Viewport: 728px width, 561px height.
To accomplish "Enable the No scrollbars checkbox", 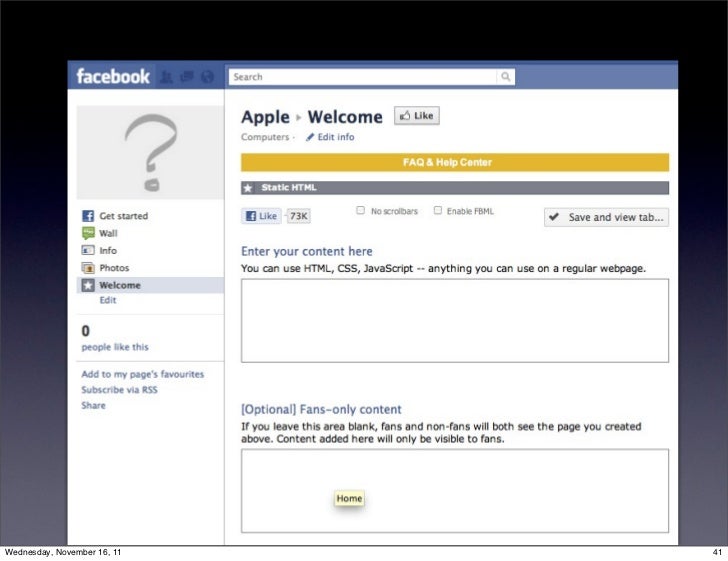I will click(360, 210).
